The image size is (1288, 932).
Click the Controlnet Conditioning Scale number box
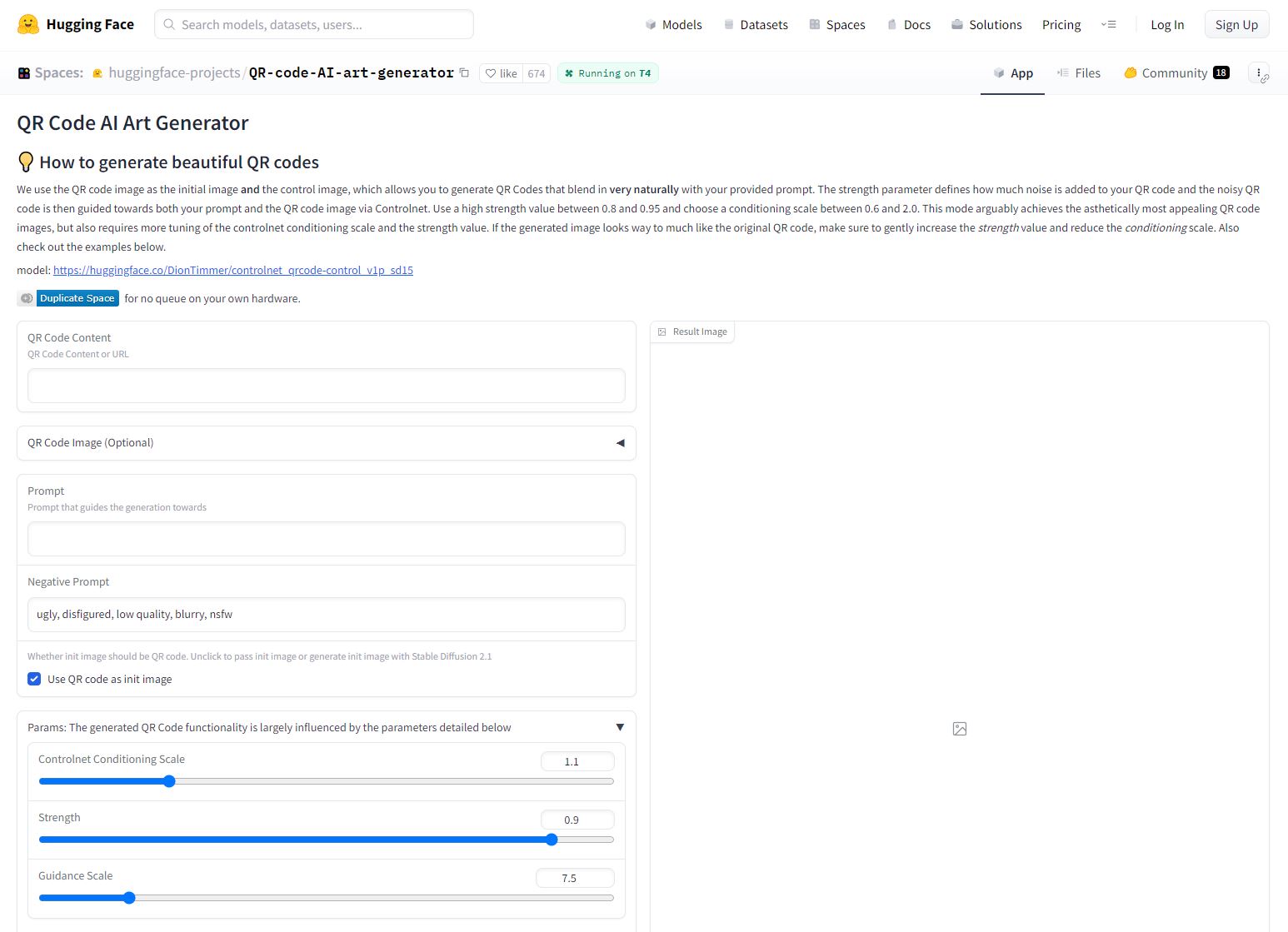577,761
